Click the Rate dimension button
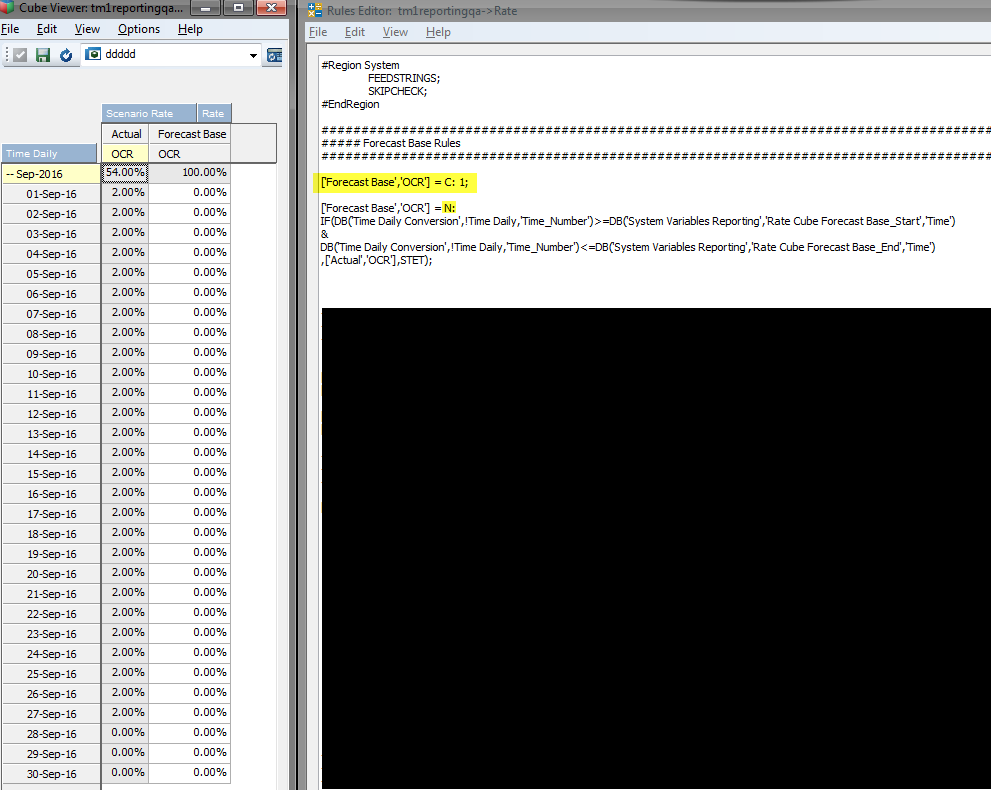 point(213,114)
